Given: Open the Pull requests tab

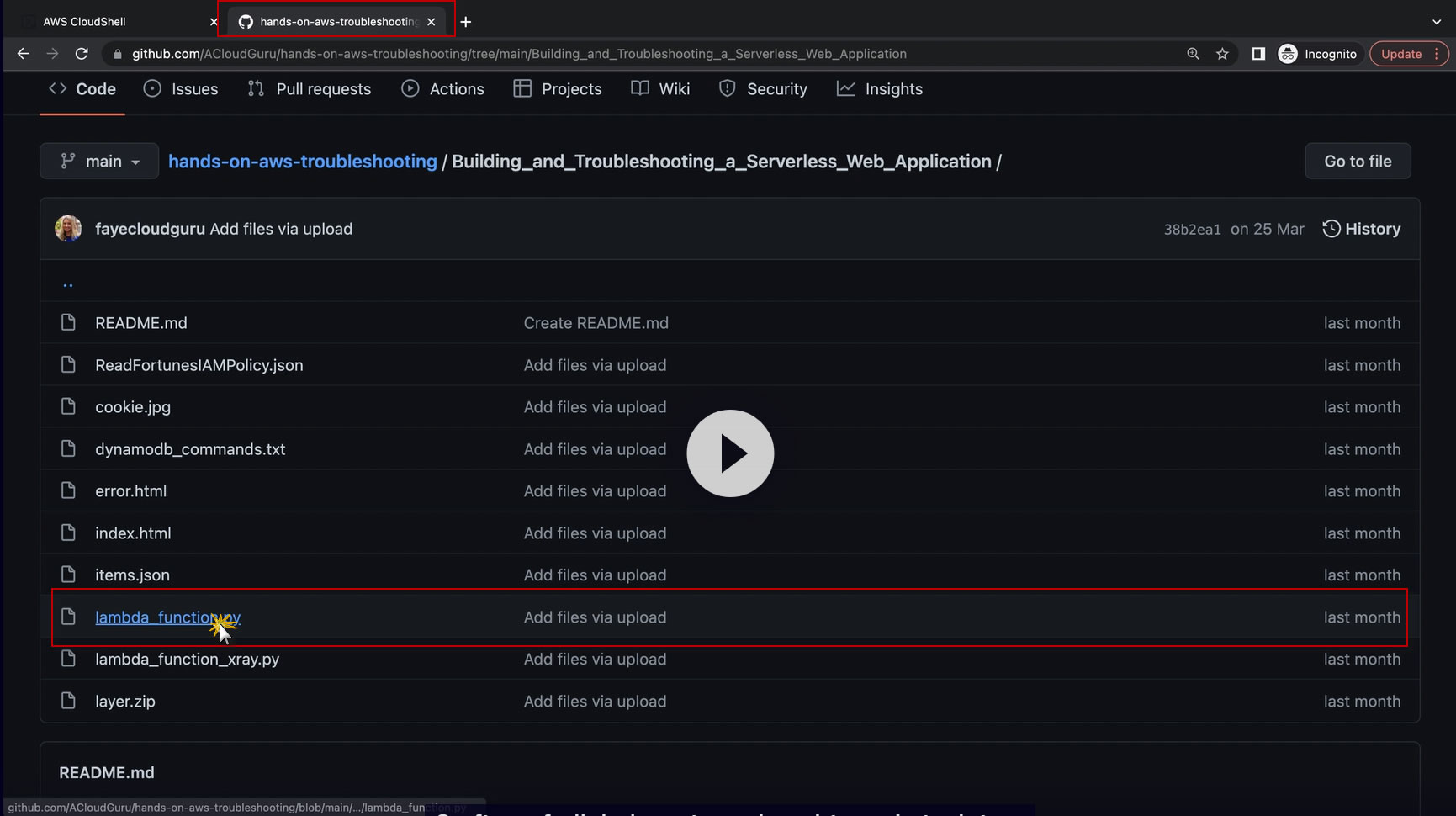Looking at the screenshot, I should tap(310, 89).
